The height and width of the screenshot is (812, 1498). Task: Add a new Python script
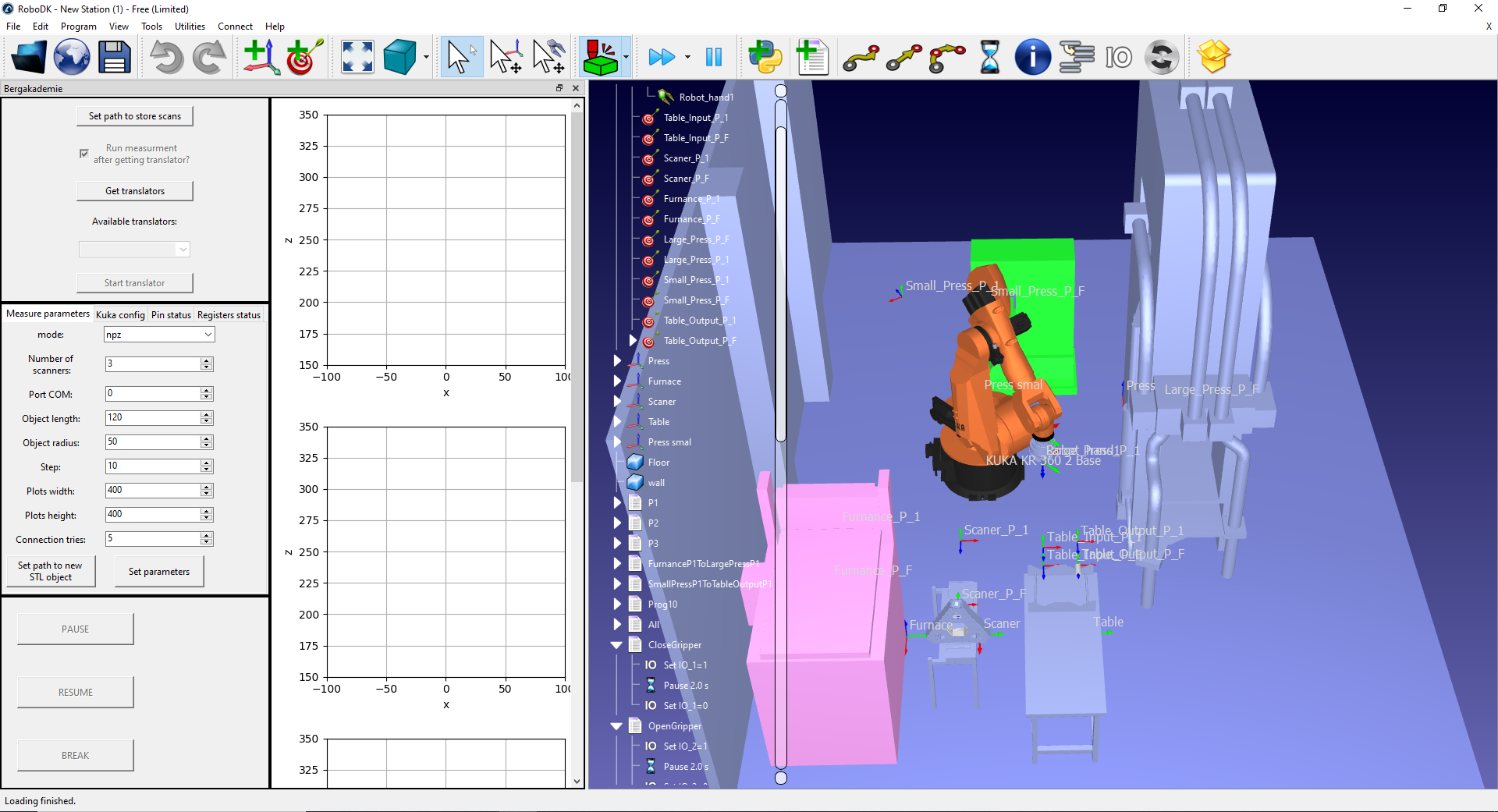click(x=765, y=57)
